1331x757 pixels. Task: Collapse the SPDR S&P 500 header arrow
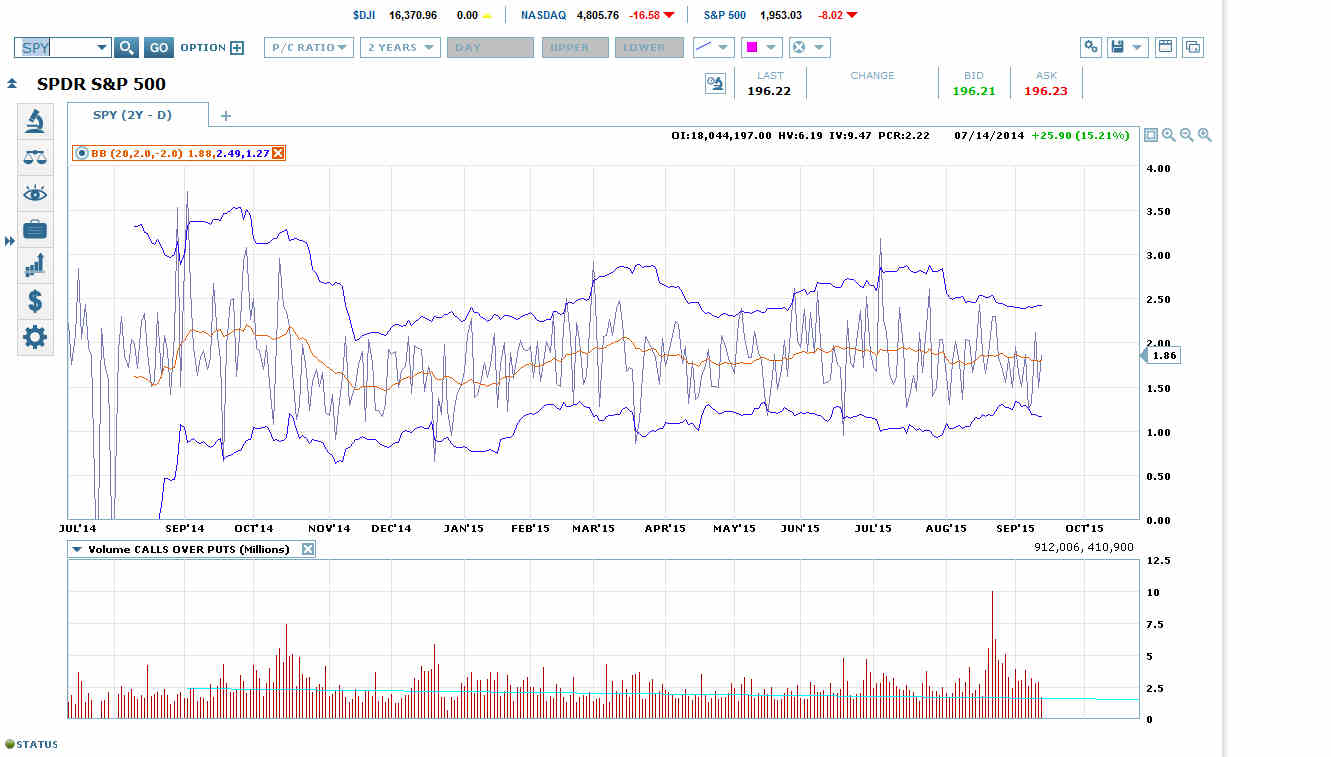tap(11, 84)
